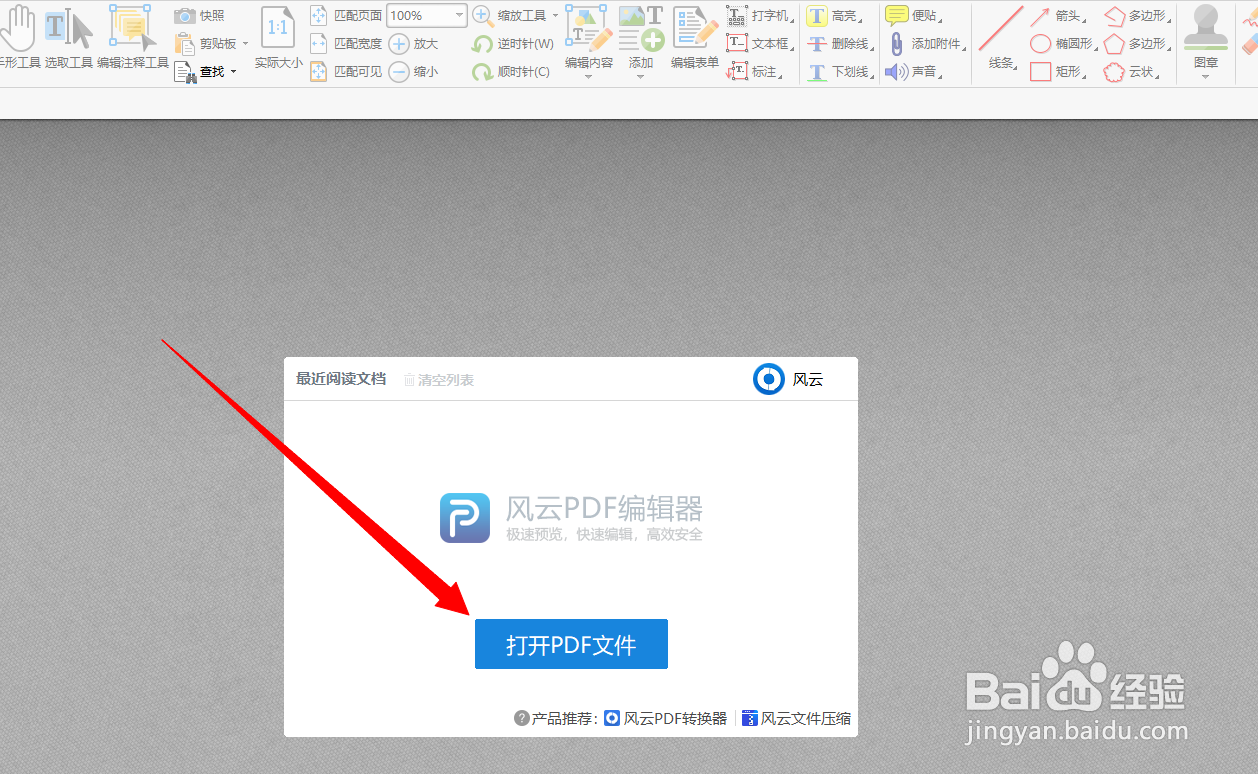Expand the 查找 dropdown arrow

pyautogui.click(x=233, y=72)
